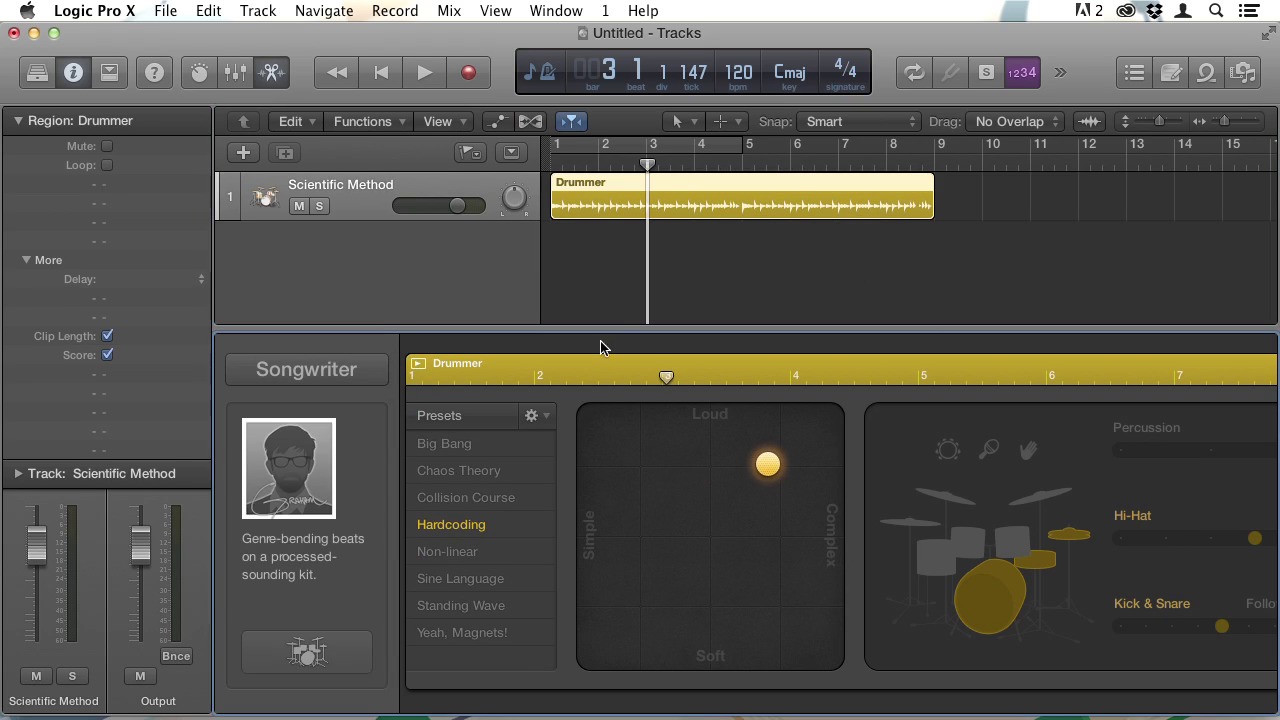Enable the region Mute checkbox
1280x720 pixels.
pos(107,146)
